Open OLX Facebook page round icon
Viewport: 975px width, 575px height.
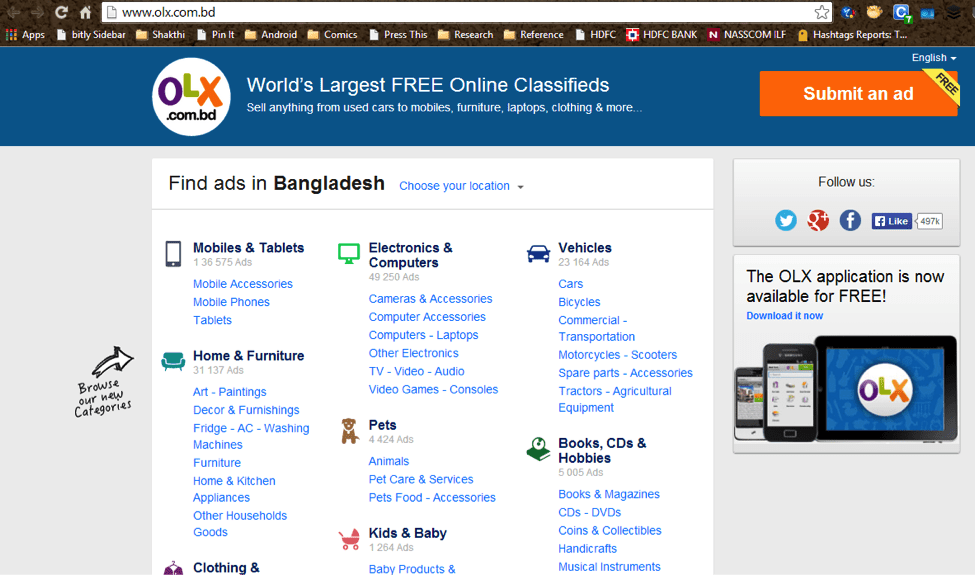pyautogui.click(x=850, y=220)
